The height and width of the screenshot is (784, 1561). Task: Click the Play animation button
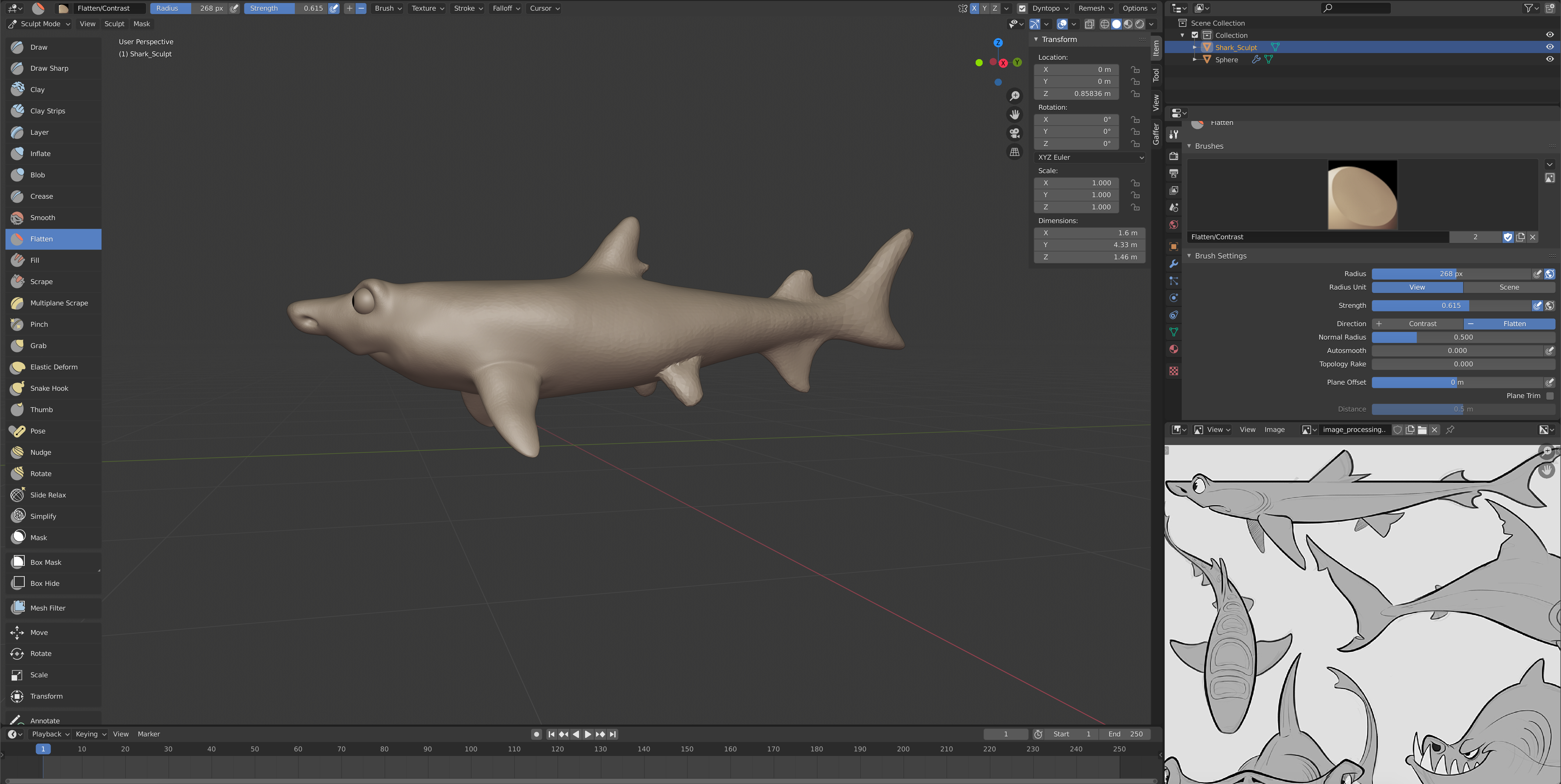(588, 734)
